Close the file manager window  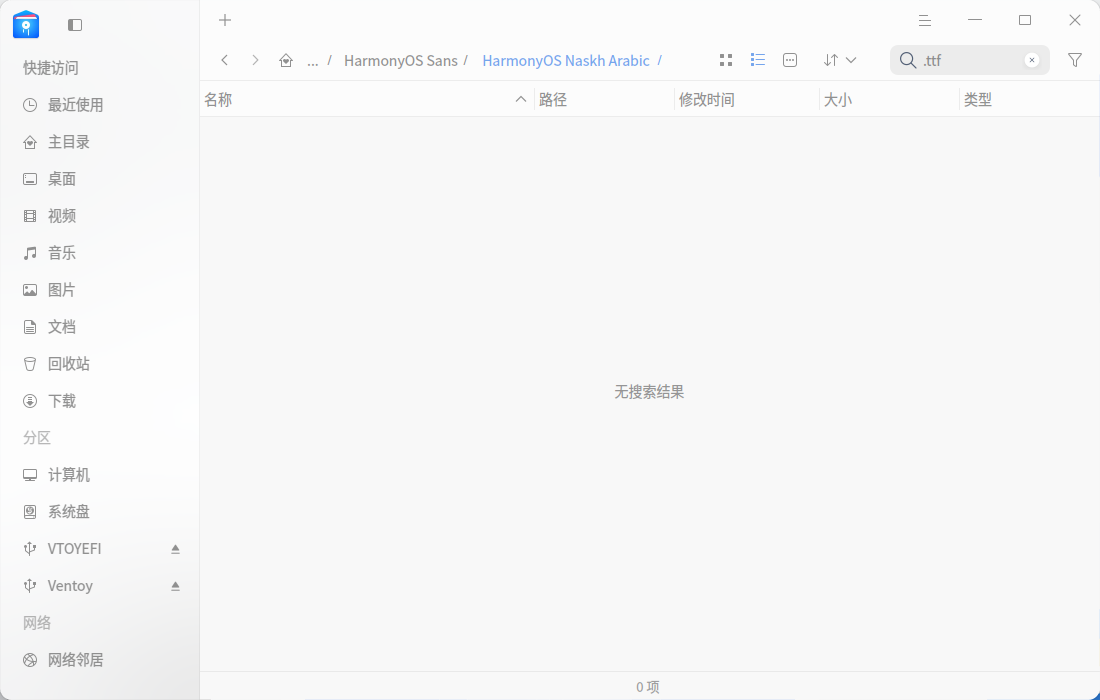tap(1075, 20)
